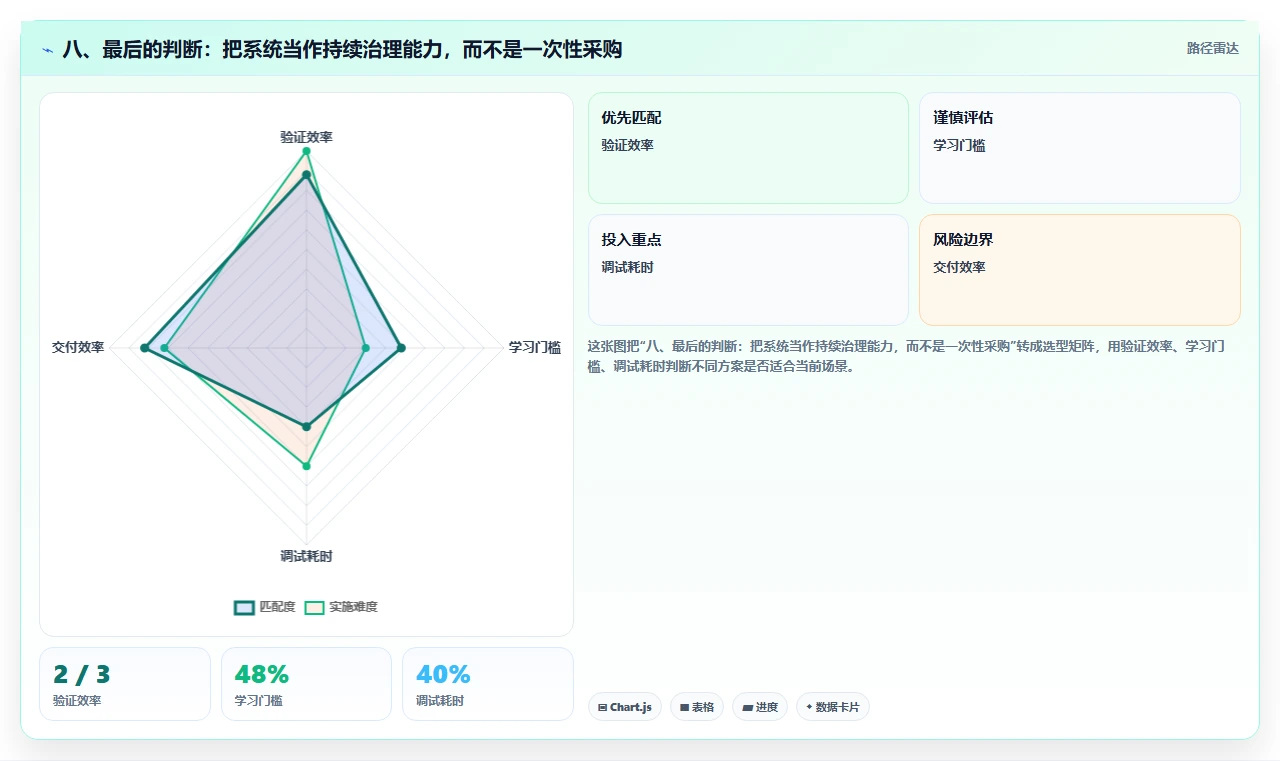Screen dimensions: 1280x761
Task: Click the 验证效率 caption under 2 / 3
Action: (x=77, y=701)
